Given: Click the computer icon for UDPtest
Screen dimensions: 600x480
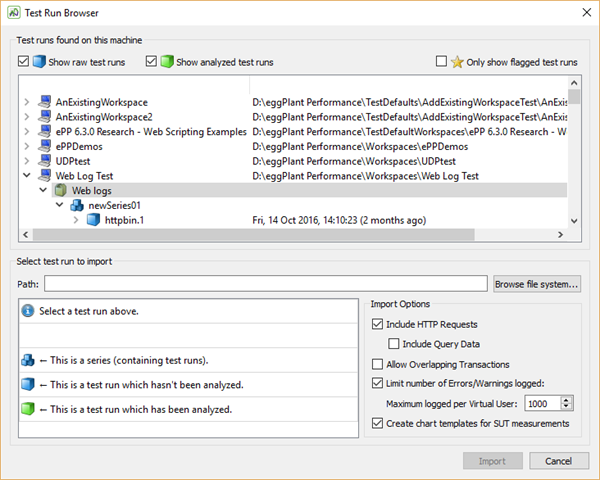Looking at the screenshot, I should click(x=44, y=161).
